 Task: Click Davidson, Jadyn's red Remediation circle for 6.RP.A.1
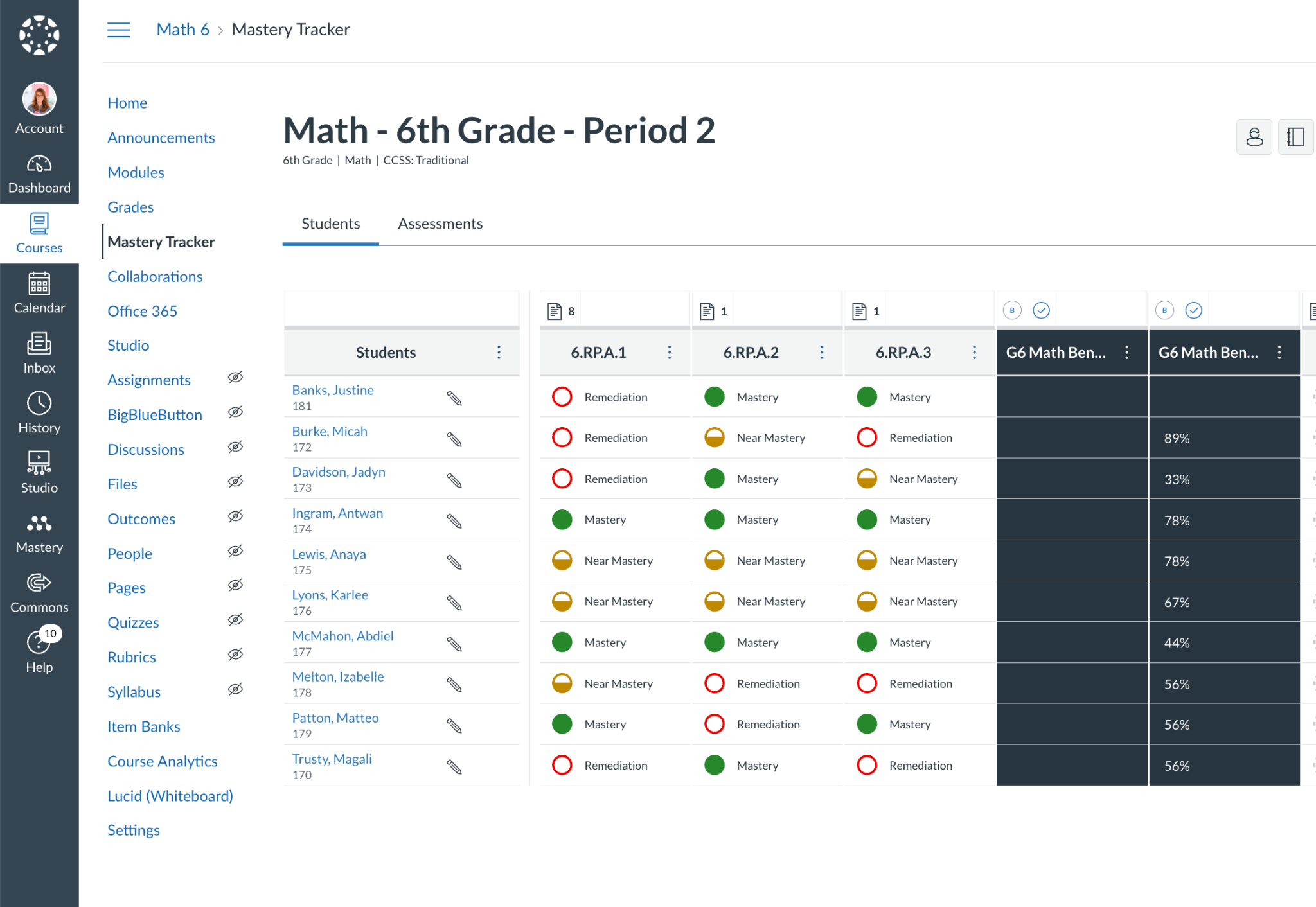(x=562, y=479)
